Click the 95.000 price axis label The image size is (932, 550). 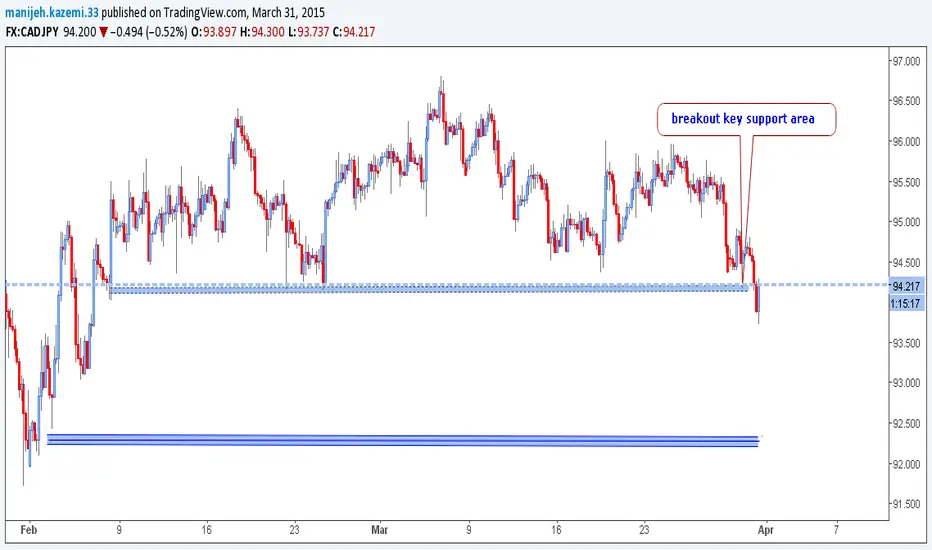coord(905,222)
